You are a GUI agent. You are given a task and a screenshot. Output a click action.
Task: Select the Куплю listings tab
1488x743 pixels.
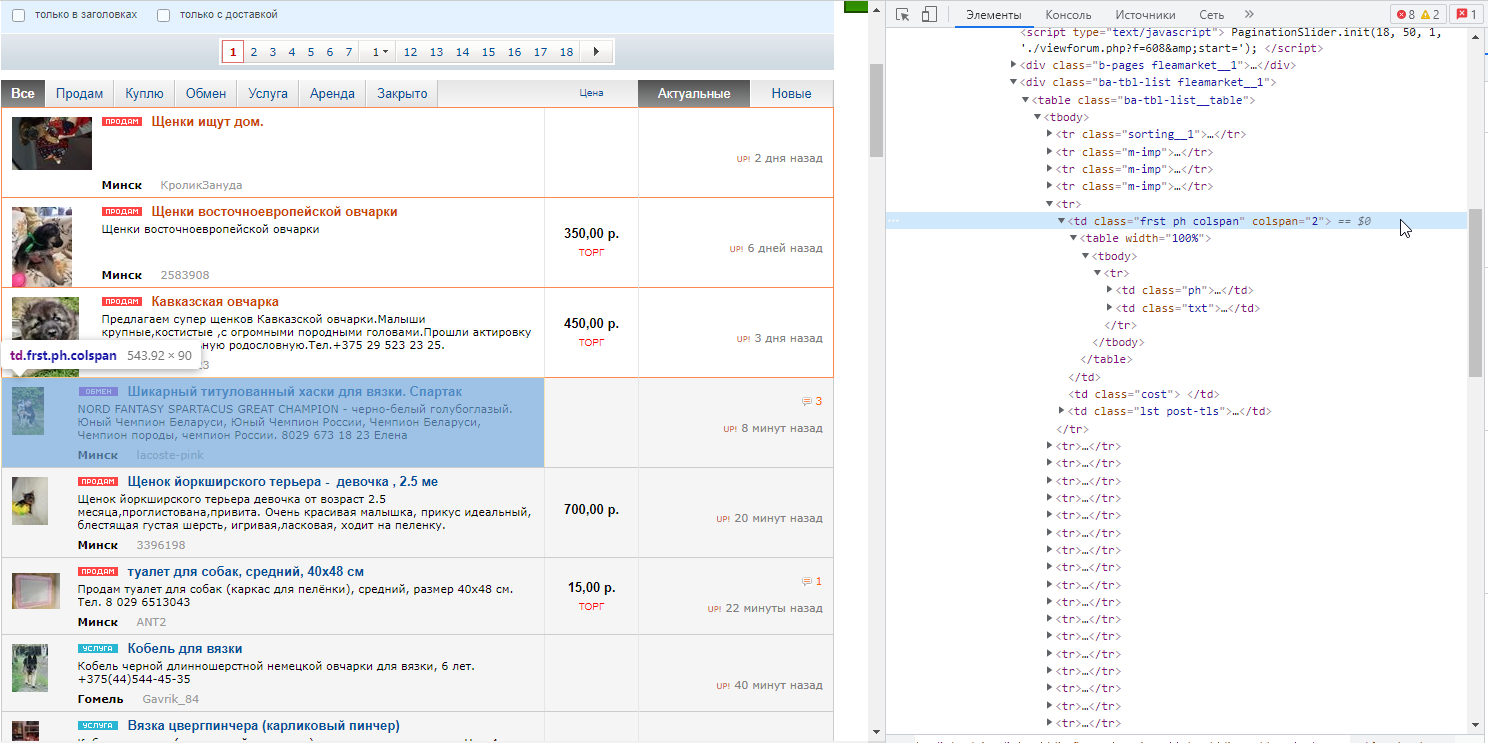point(145,93)
